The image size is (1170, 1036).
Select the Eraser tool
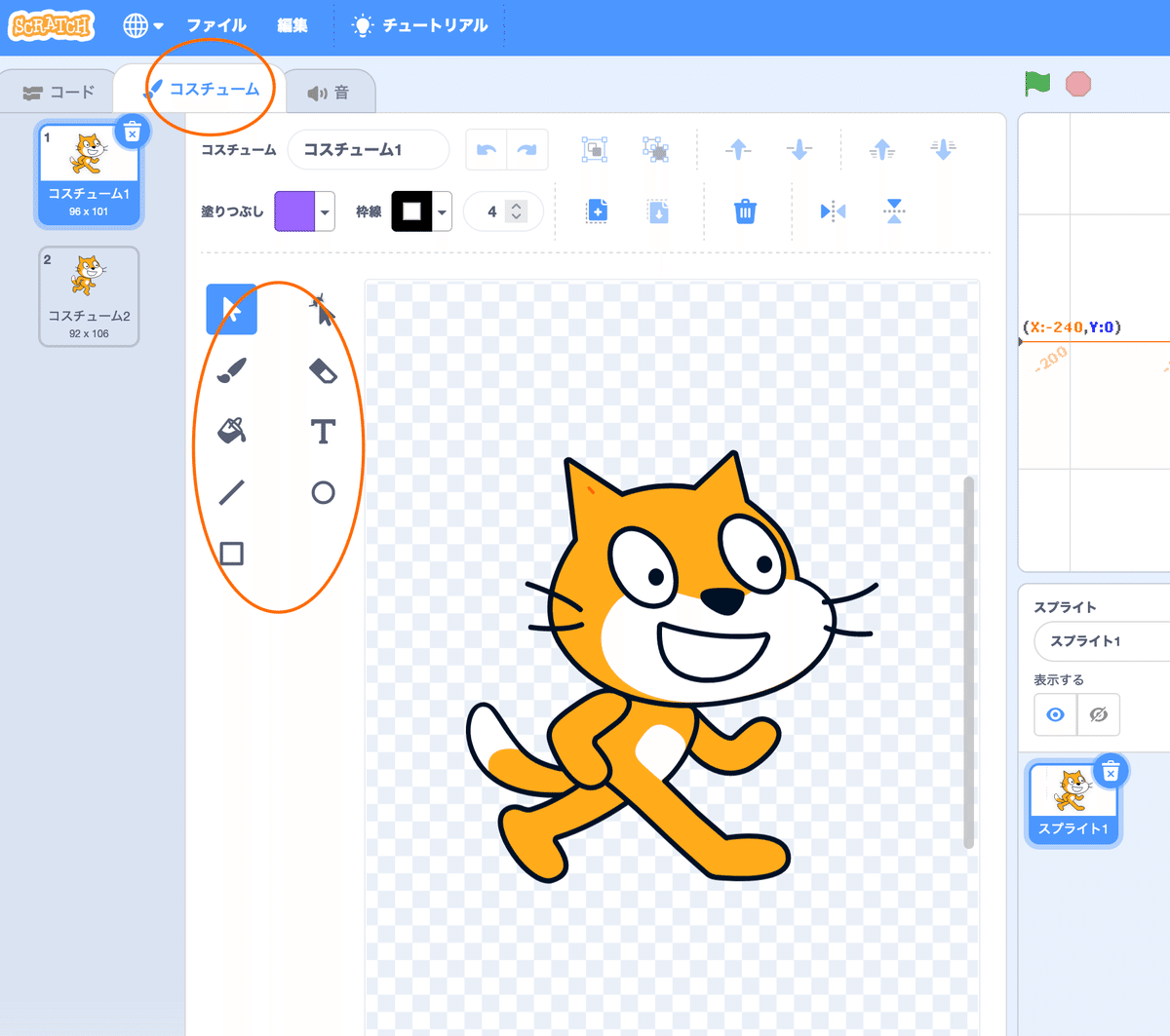(323, 370)
